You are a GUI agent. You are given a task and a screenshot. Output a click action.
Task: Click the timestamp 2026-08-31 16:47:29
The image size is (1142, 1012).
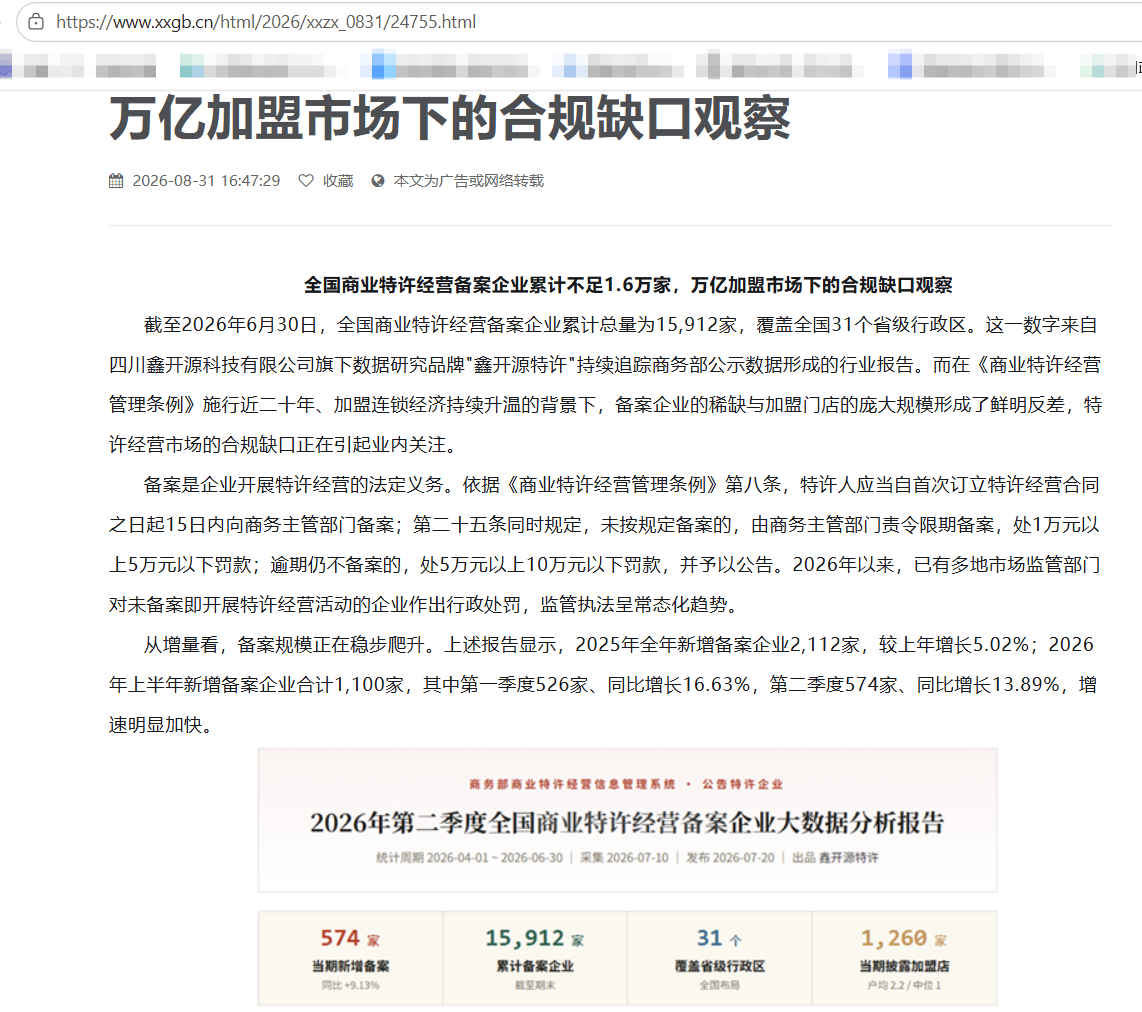click(x=206, y=181)
